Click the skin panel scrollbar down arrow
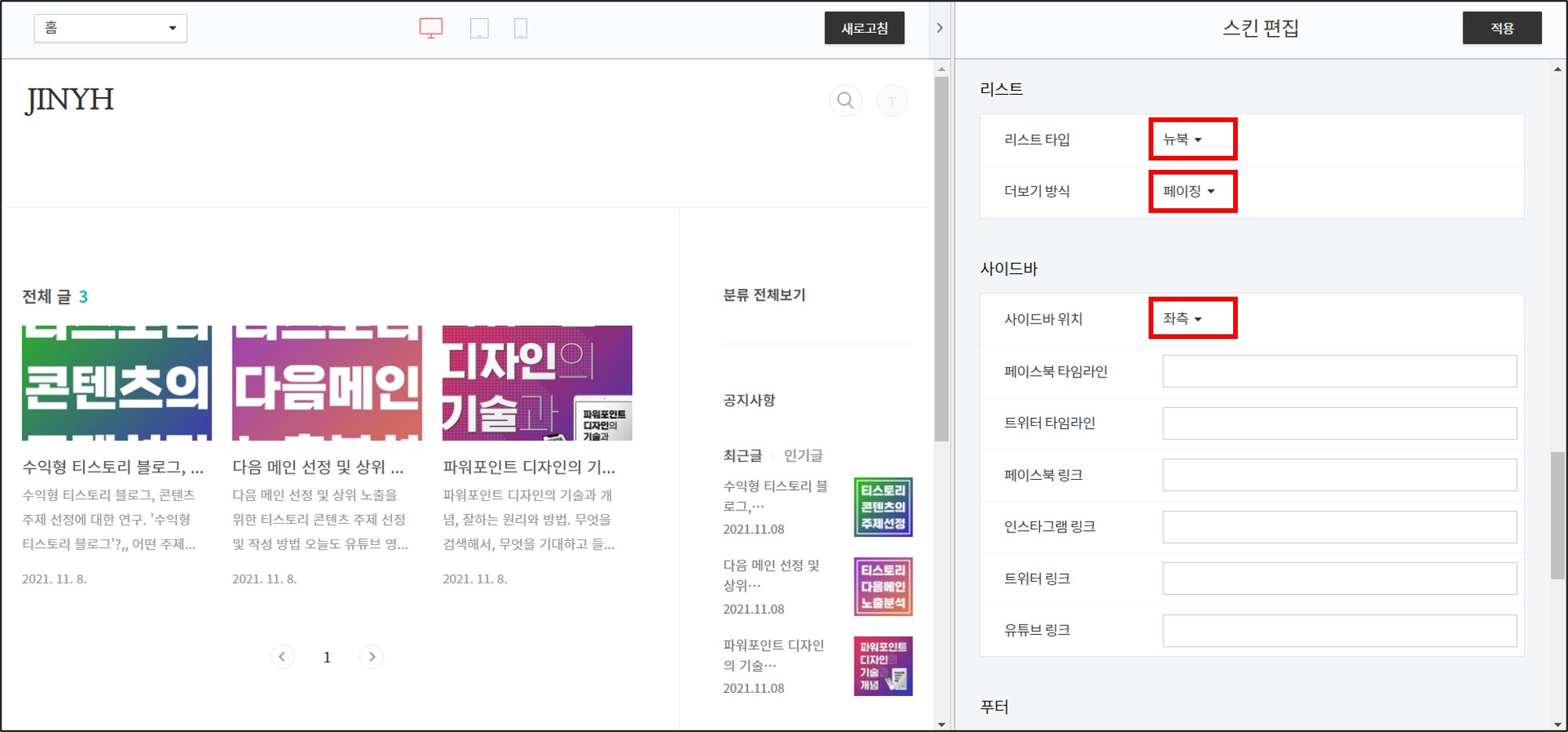Screen dimensions: 1568x732 1558,725
